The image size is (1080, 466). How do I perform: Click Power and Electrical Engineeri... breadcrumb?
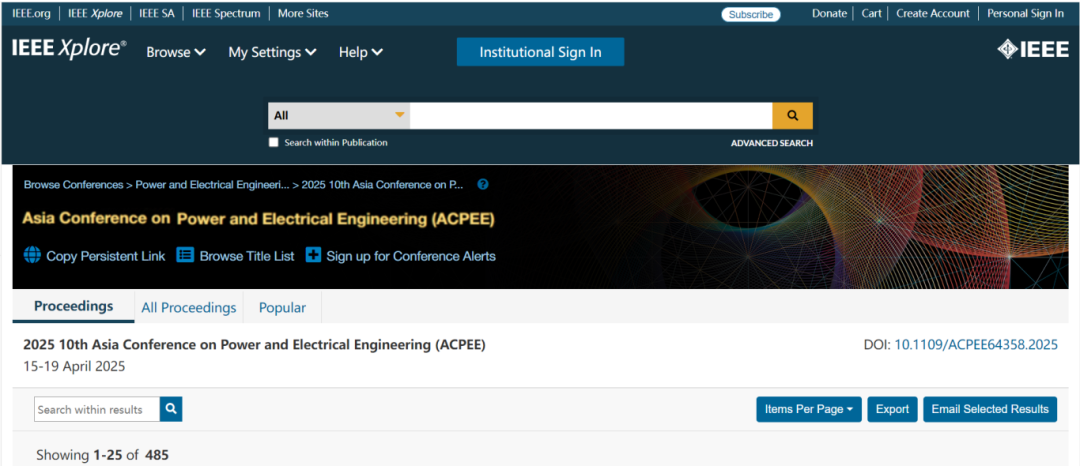[x=213, y=184]
